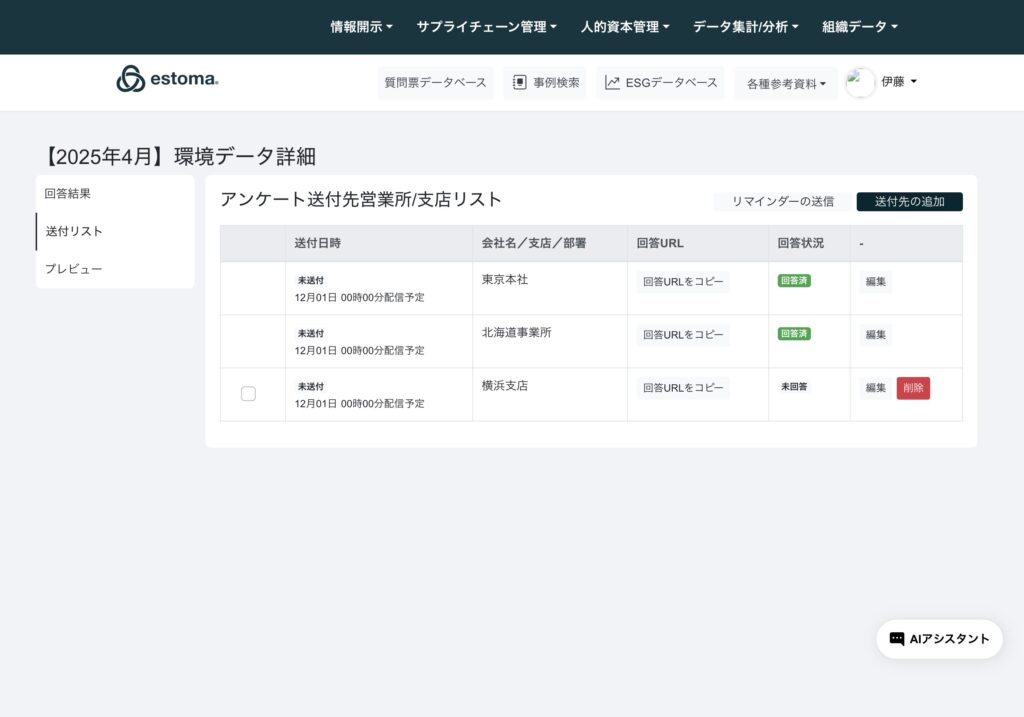The height and width of the screenshot is (717, 1024).
Task: Expand the 情報開示 dropdown menu
Action: point(361,27)
